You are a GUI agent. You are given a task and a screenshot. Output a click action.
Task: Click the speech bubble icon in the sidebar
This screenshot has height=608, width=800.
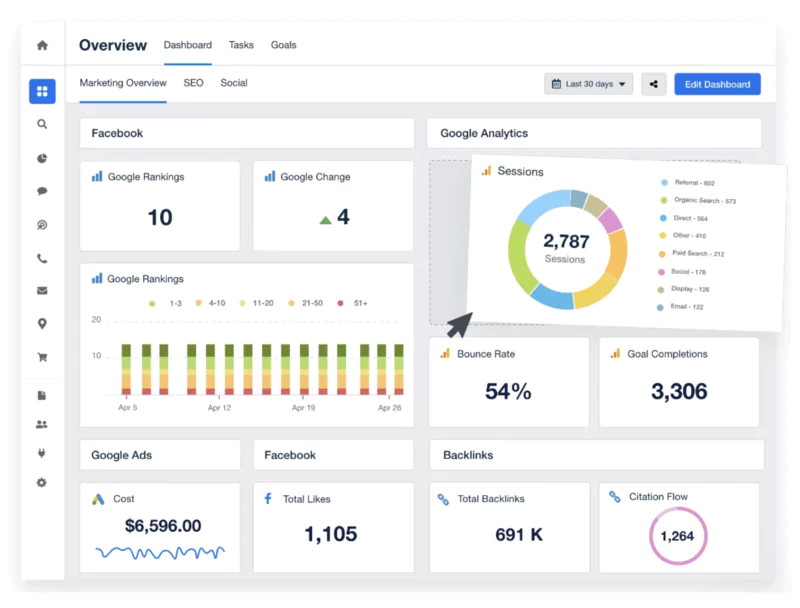pos(42,191)
